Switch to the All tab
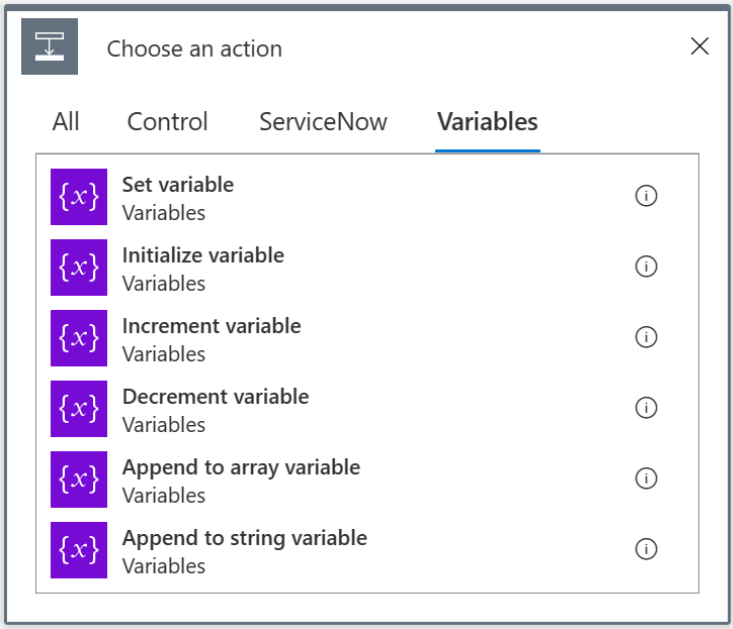This screenshot has height=629, width=733. pos(66,122)
